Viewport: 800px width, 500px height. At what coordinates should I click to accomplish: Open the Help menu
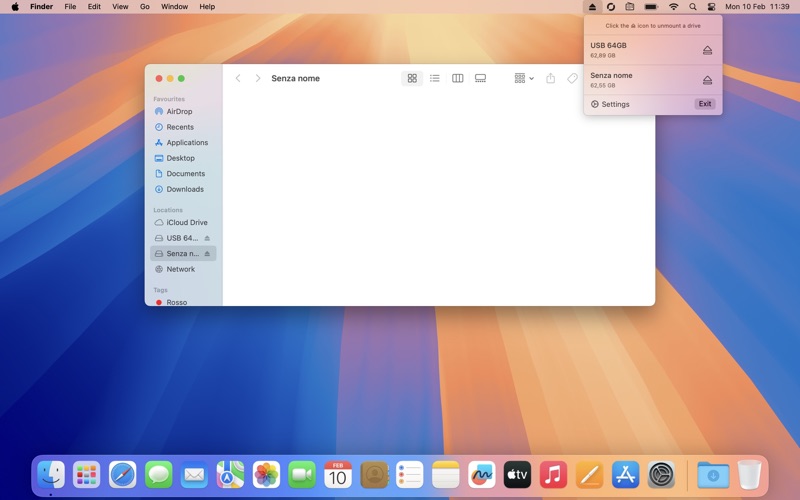(x=207, y=7)
